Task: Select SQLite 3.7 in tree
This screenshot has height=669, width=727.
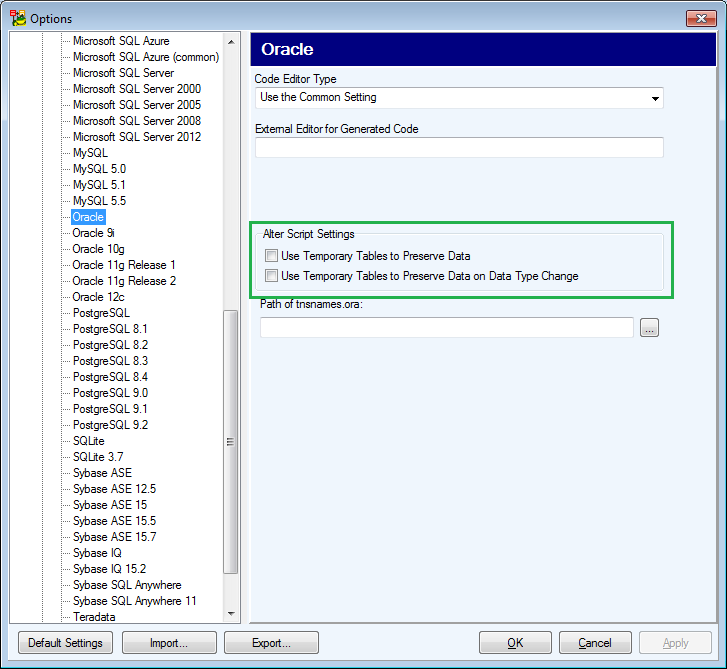Action: [98, 457]
